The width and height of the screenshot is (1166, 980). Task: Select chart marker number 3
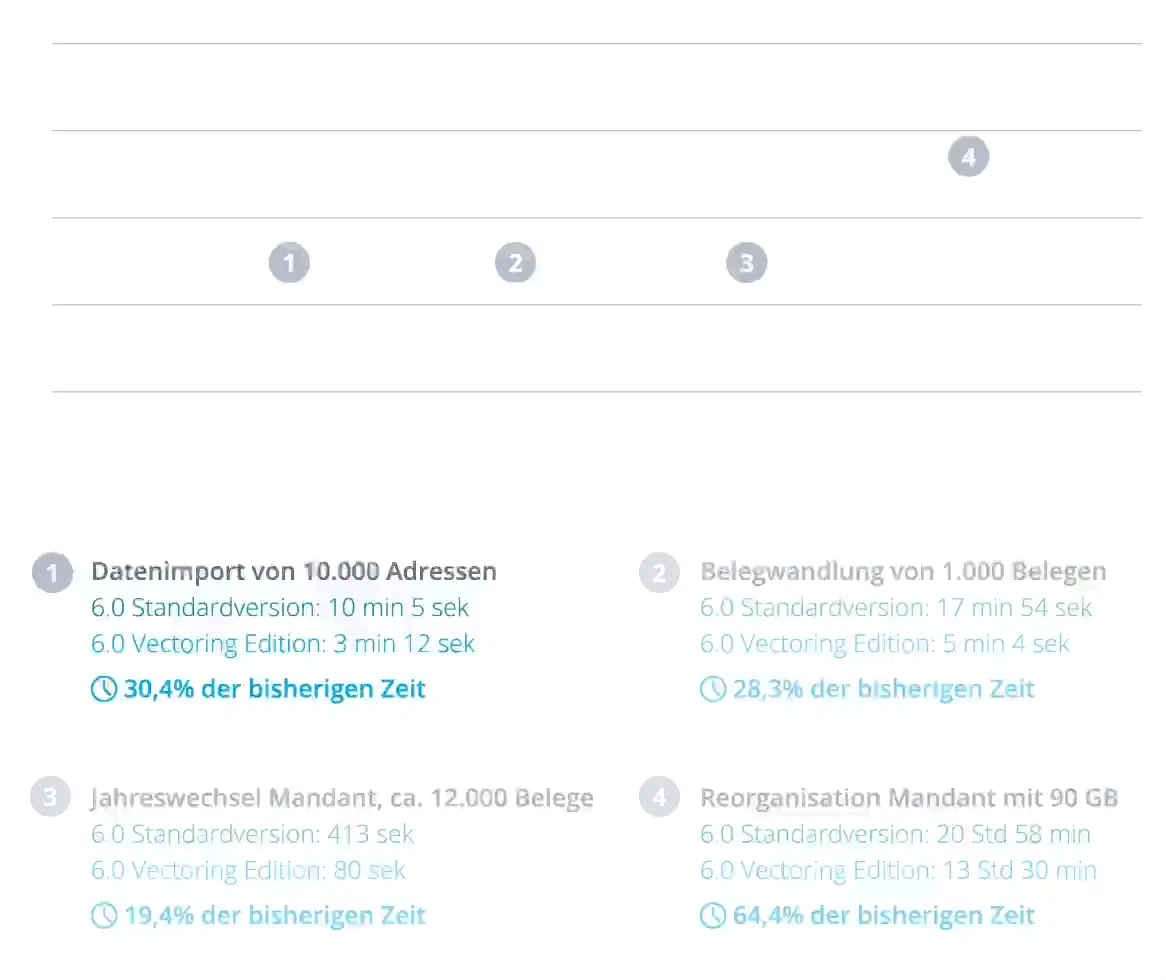[746, 264]
